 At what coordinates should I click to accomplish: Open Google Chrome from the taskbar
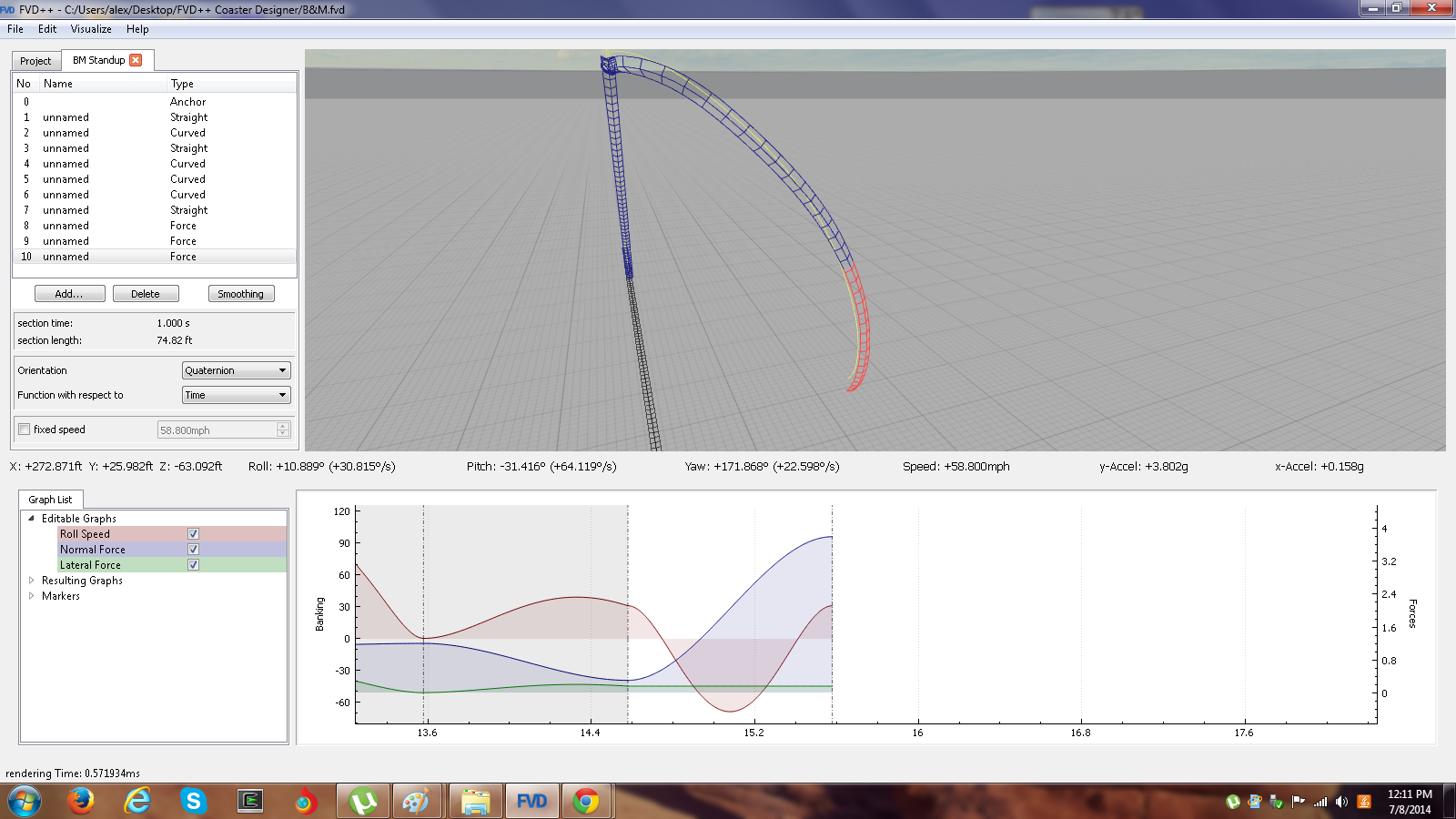tap(586, 802)
